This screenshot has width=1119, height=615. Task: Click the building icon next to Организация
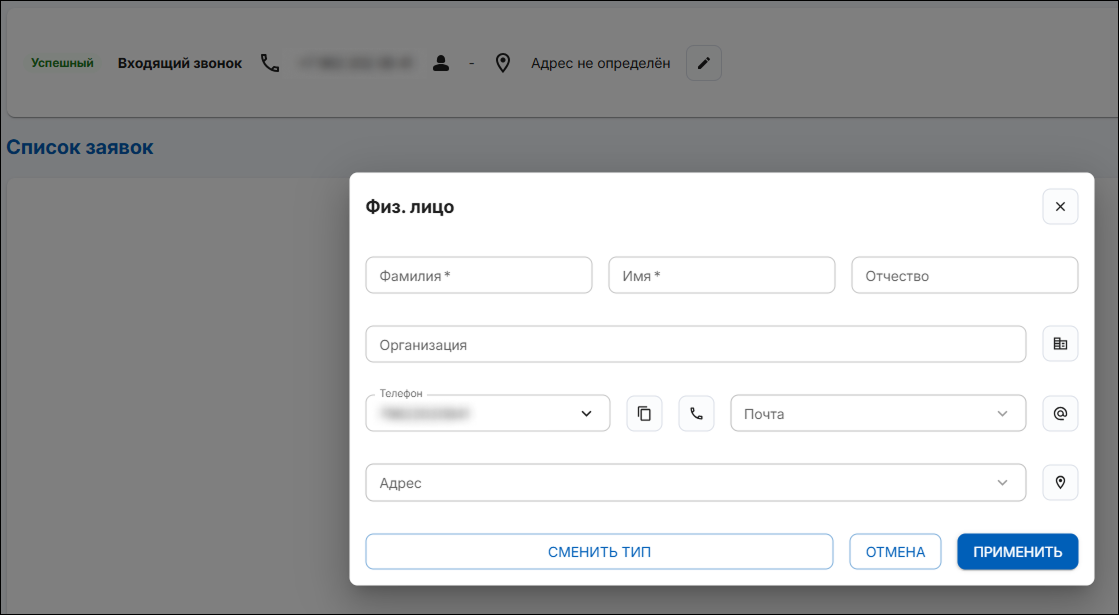1060,344
